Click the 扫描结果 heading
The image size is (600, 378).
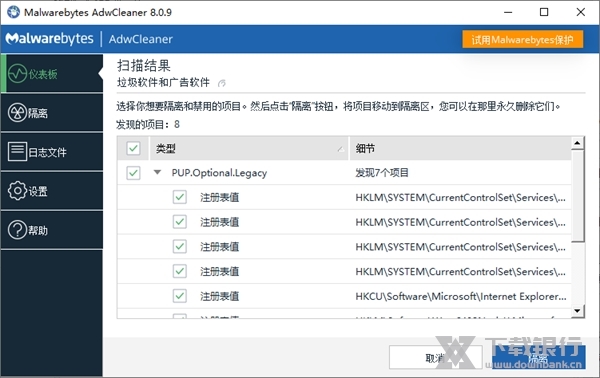point(143,65)
